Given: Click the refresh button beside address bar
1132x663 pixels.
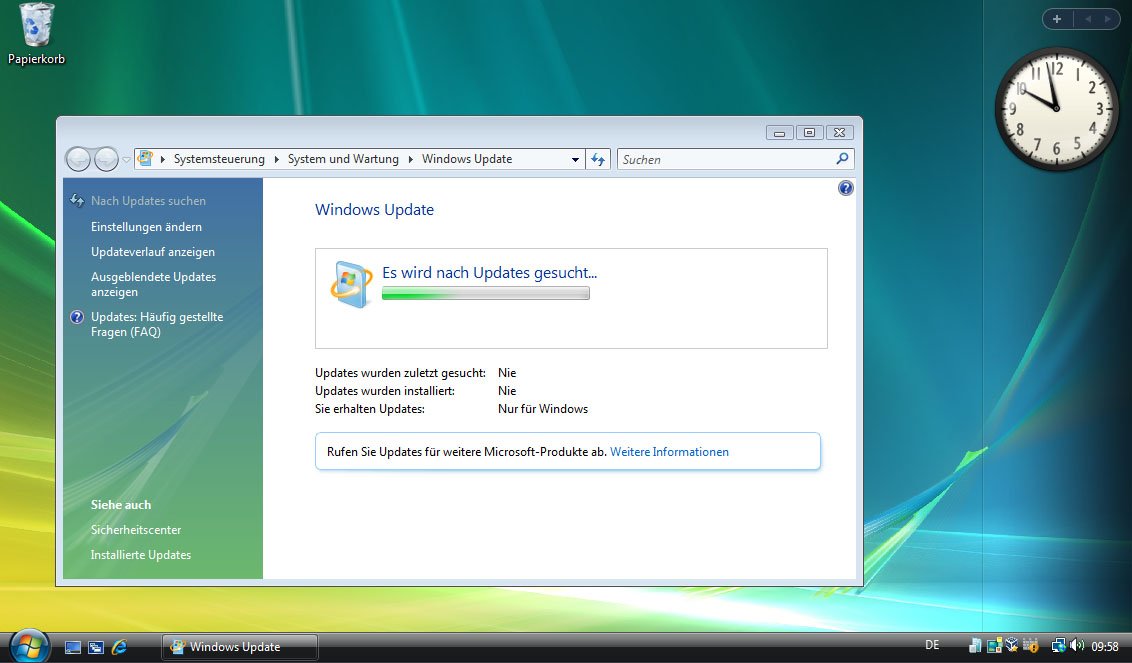Looking at the screenshot, I should point(598,159).
